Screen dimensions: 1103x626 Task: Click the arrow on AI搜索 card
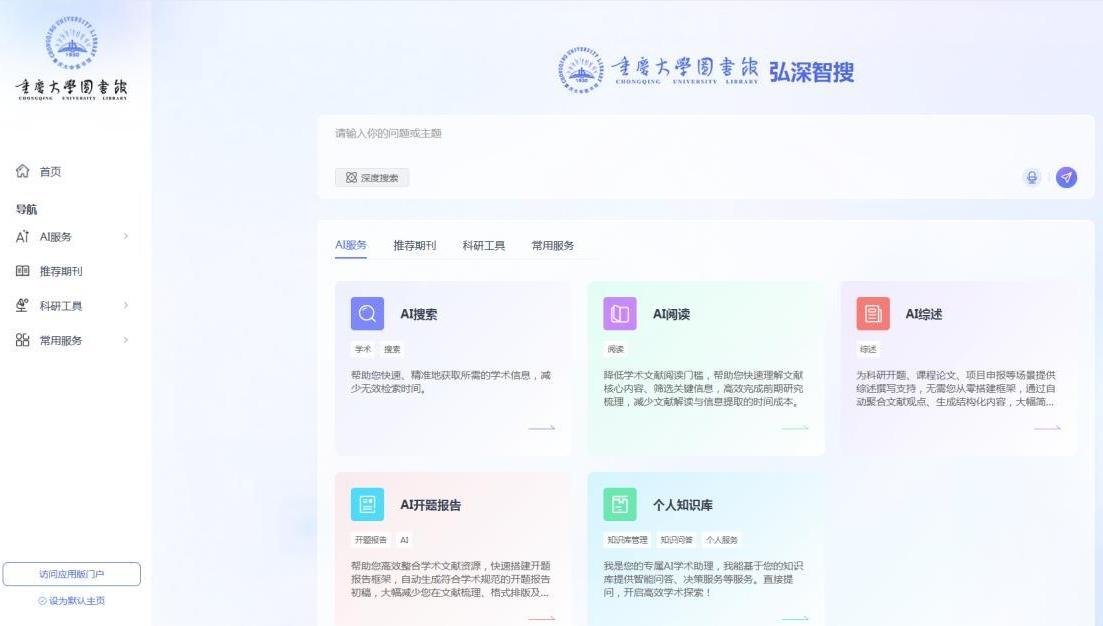542,428
